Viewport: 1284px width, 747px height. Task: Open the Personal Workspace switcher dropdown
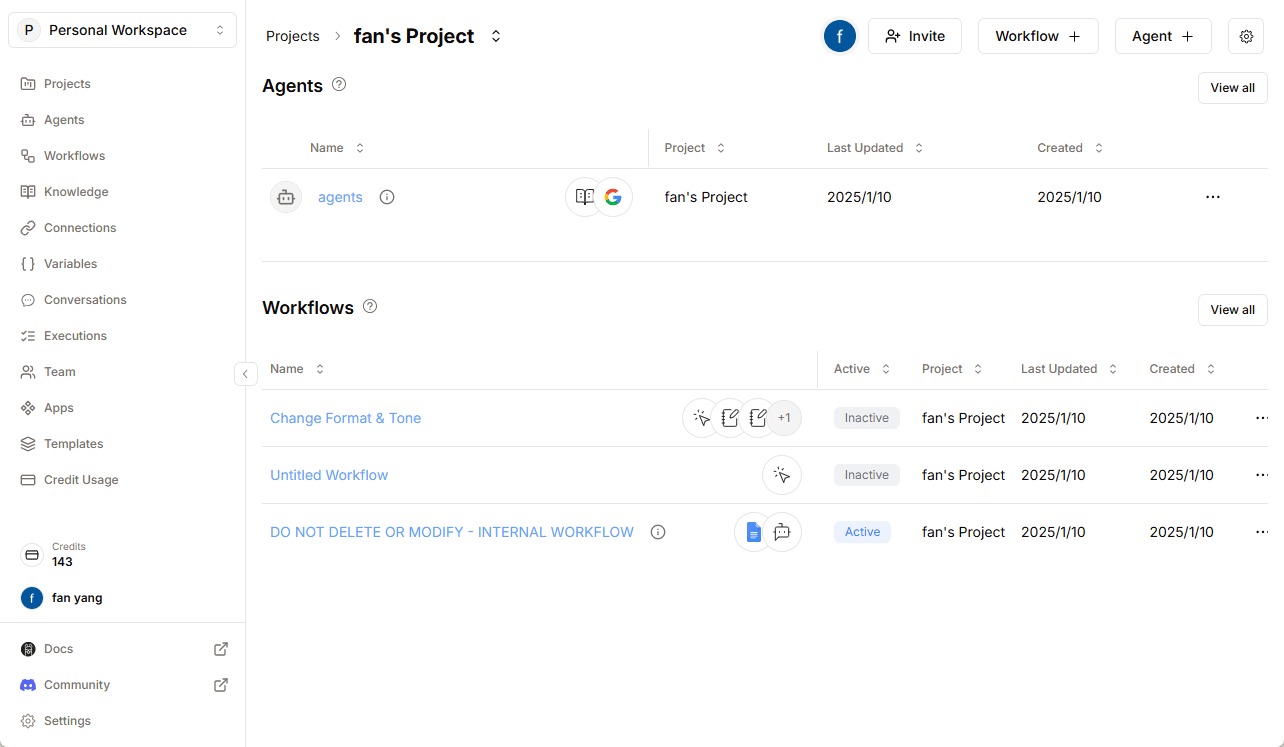pos(122,30)
